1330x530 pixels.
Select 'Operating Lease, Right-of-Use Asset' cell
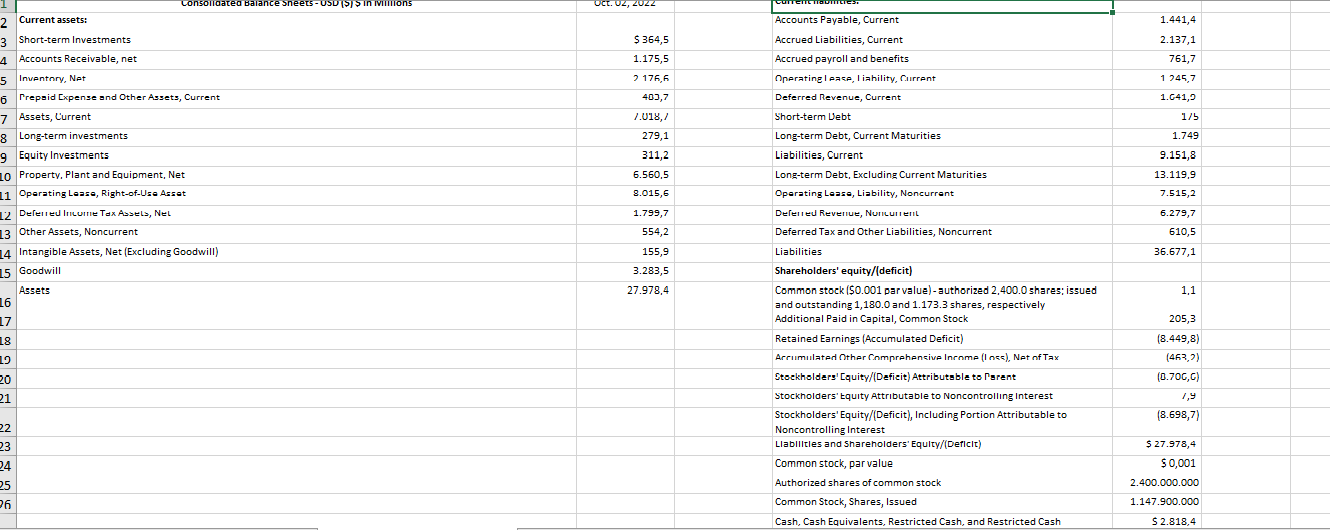coord(296,193)
